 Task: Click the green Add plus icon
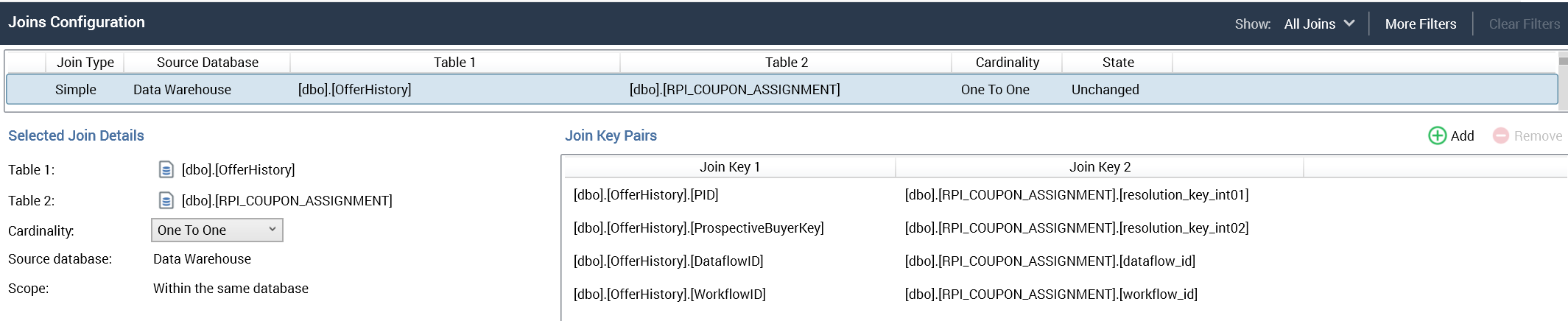1437,135
